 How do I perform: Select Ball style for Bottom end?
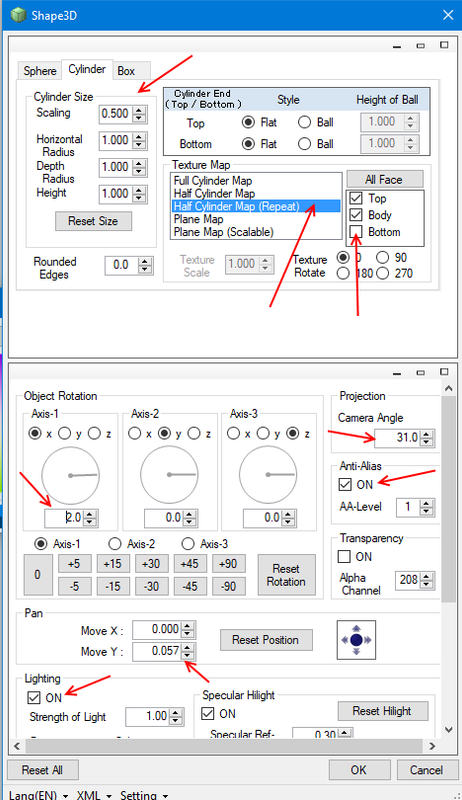click(304, 144)
